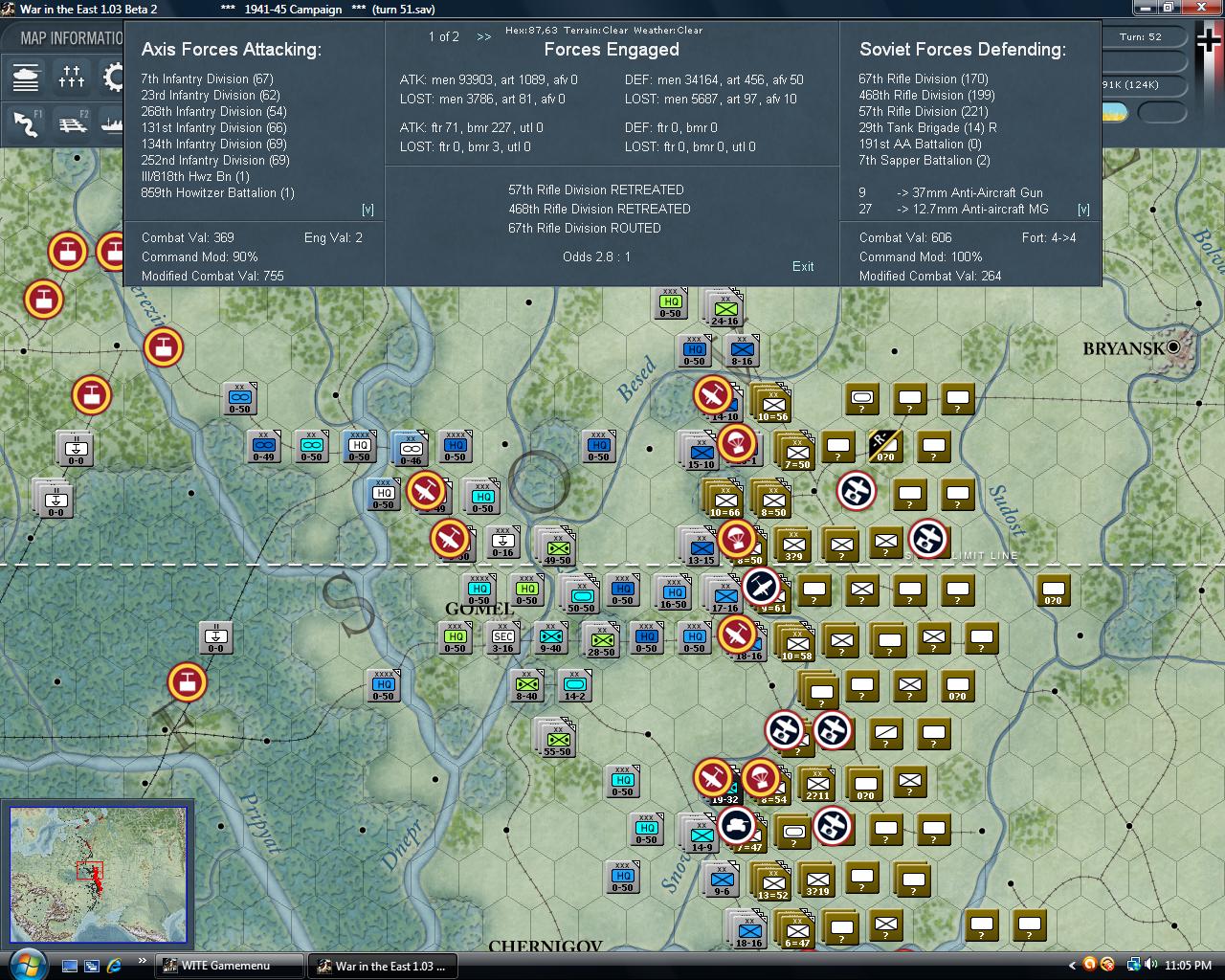The image size is (1225, 980).
Task: Click the 7th Sapper Battalion (2) entry
Action: [x=924, y=160]
